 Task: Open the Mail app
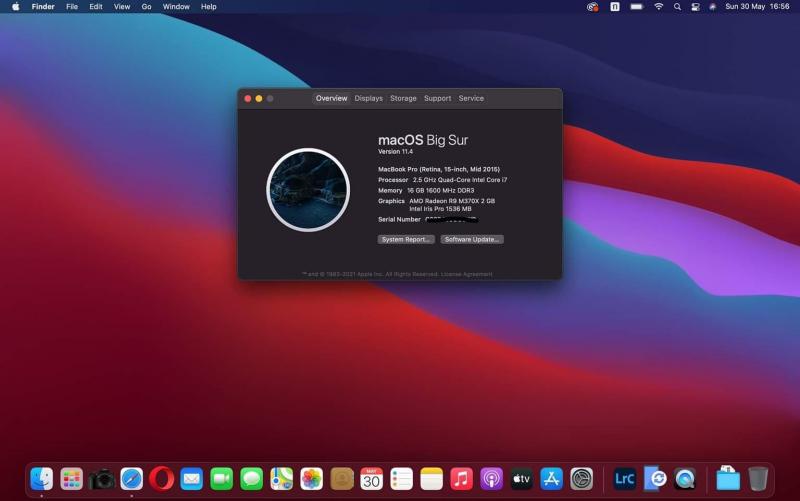tap(192, 479)
